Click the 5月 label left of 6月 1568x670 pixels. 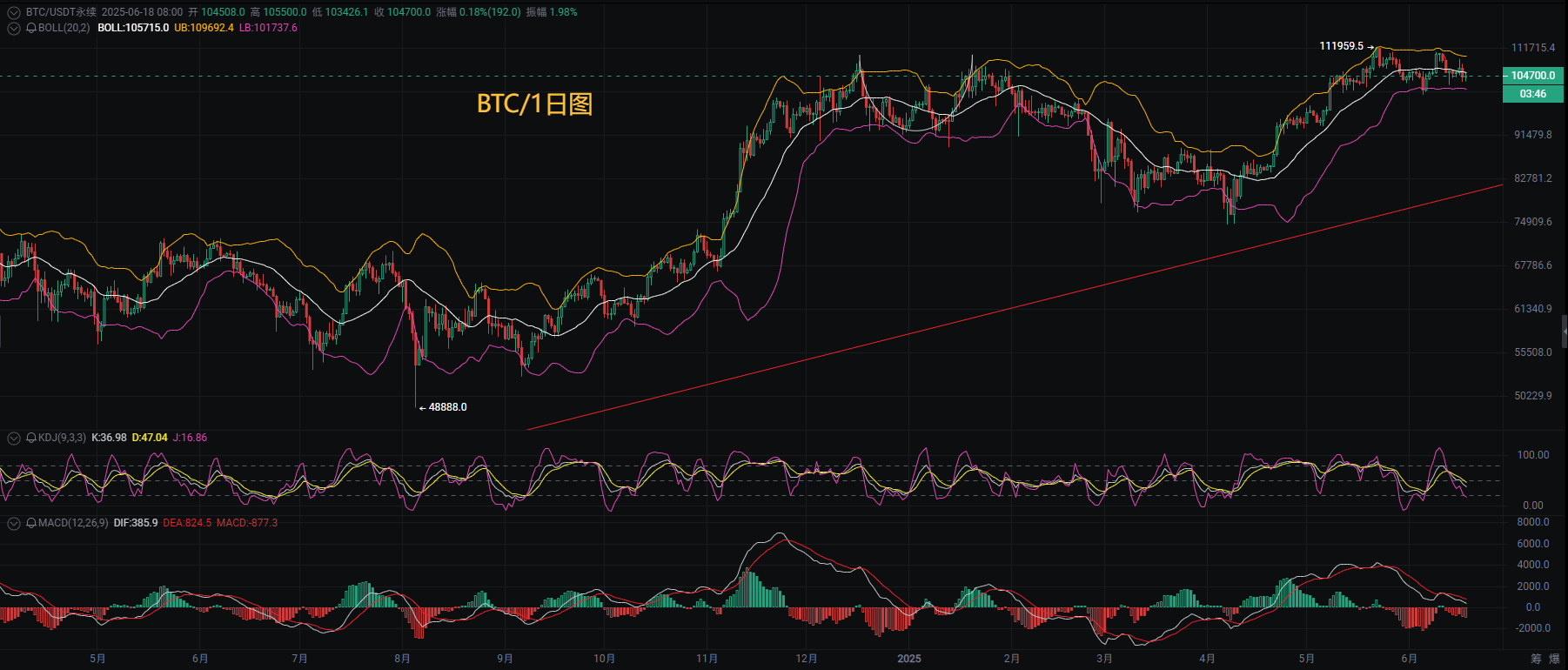coord(97,659)
